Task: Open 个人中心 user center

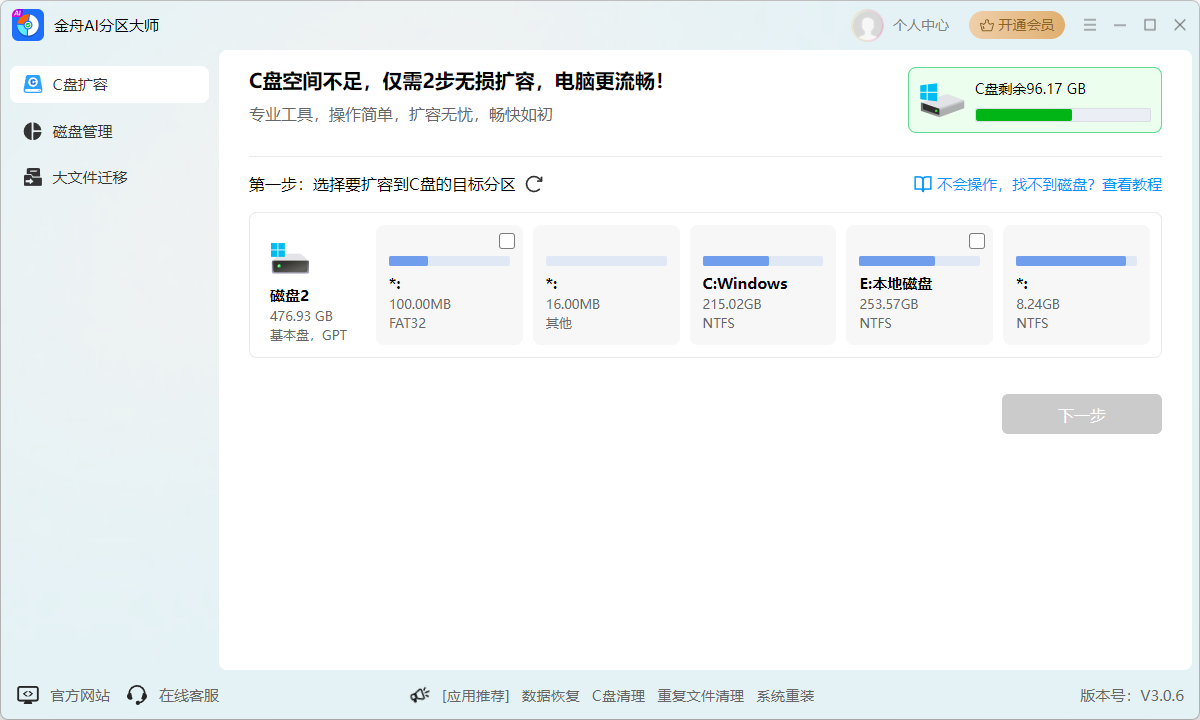Action: pos(921,25)
